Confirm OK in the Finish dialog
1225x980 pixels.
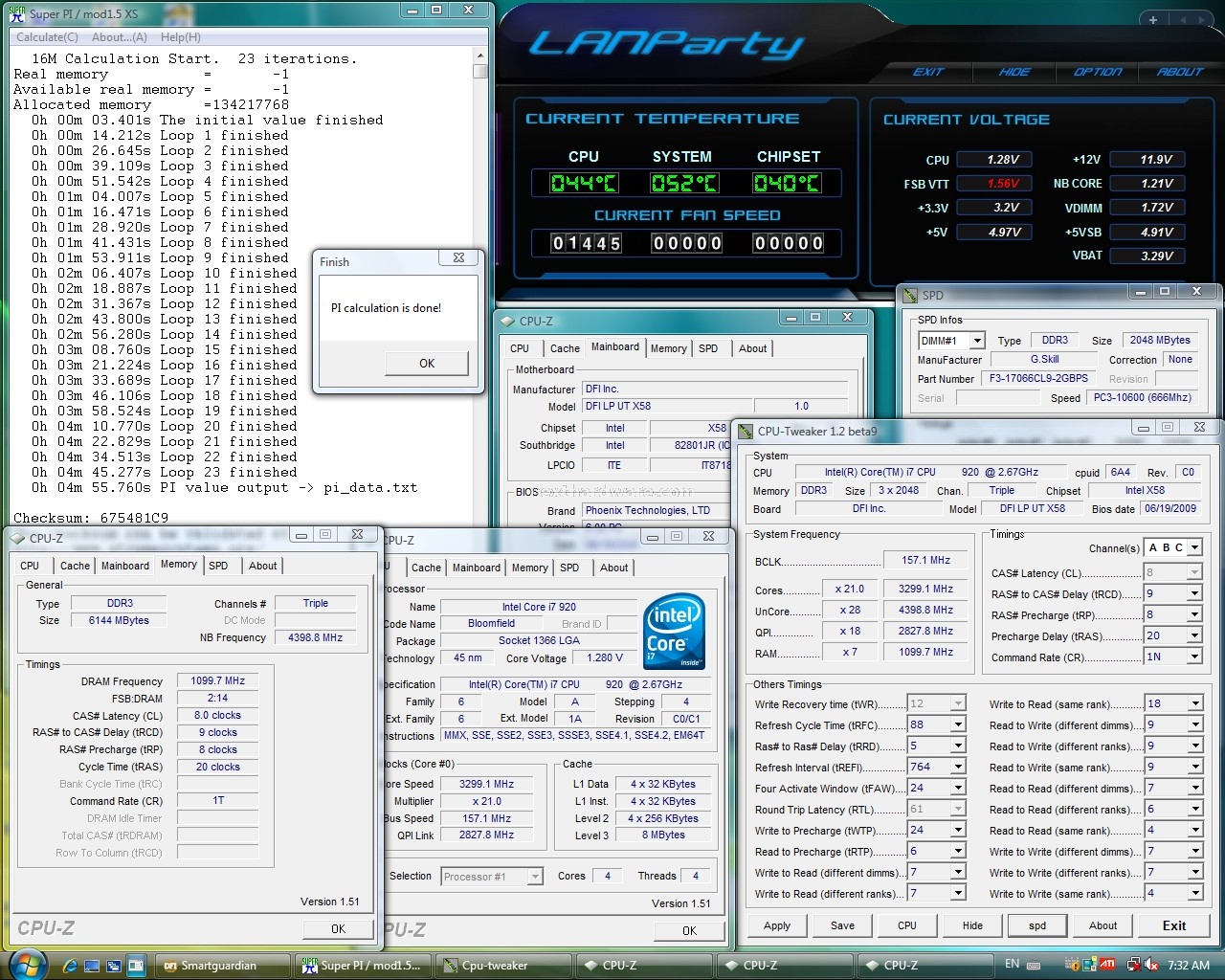427,364
